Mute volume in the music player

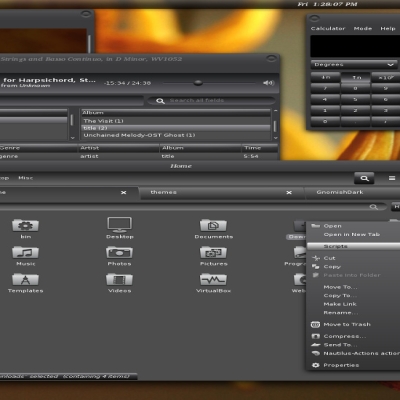pyautogui.click(x=268, y=83)
